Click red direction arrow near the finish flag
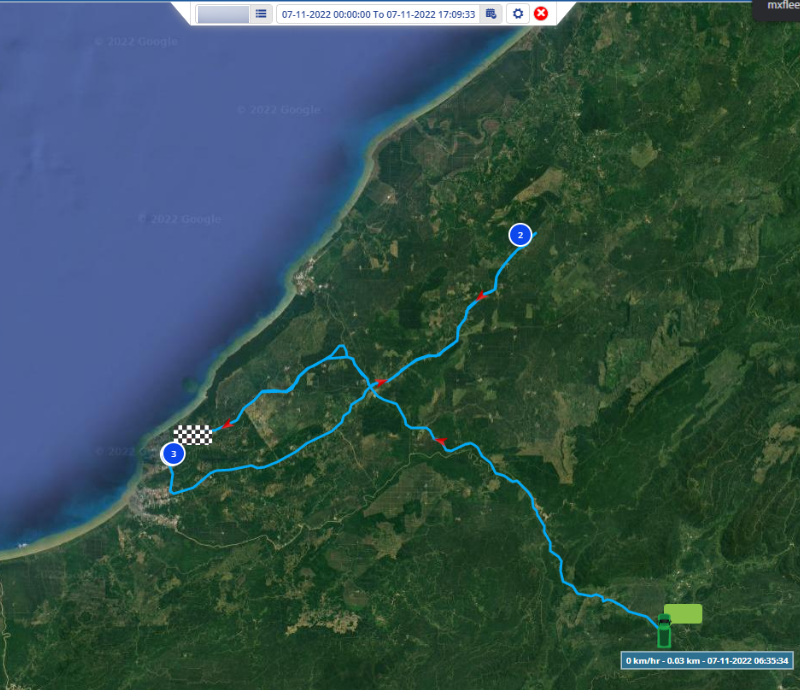800x690 pixels. [227, 425]
